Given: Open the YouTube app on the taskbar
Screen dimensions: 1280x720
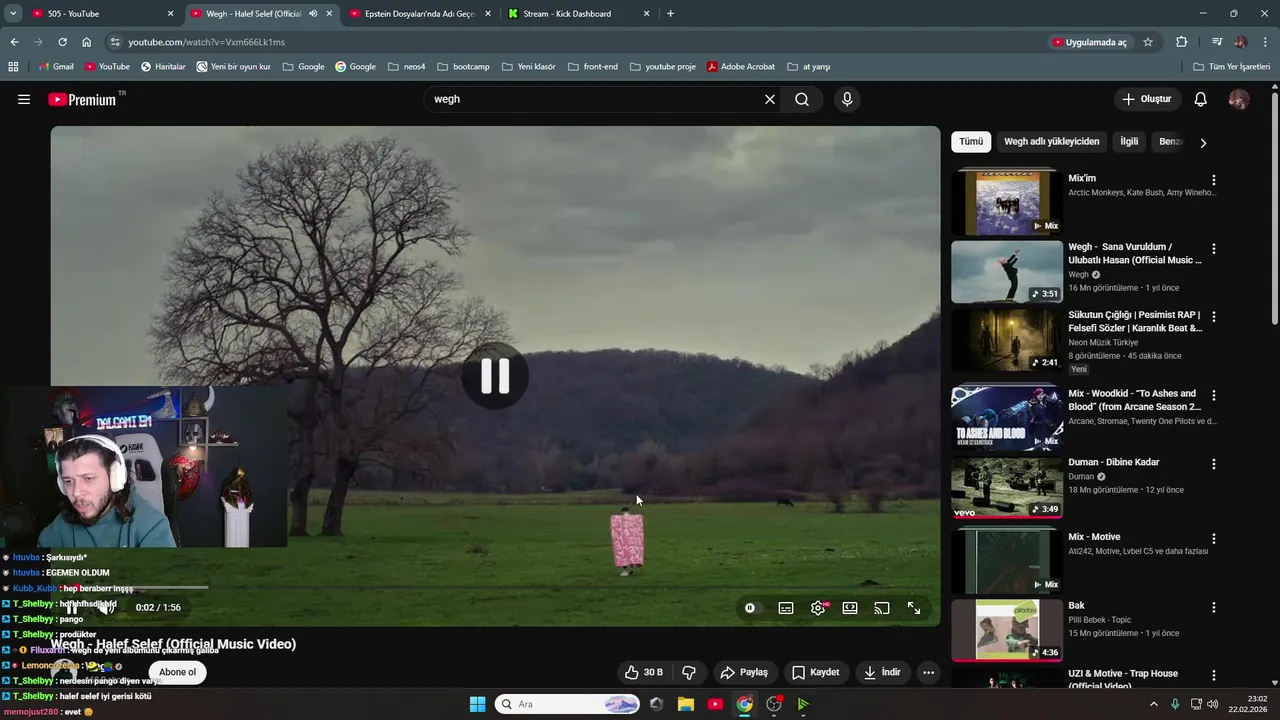Looking at the screenshot, I should [715, 704].
